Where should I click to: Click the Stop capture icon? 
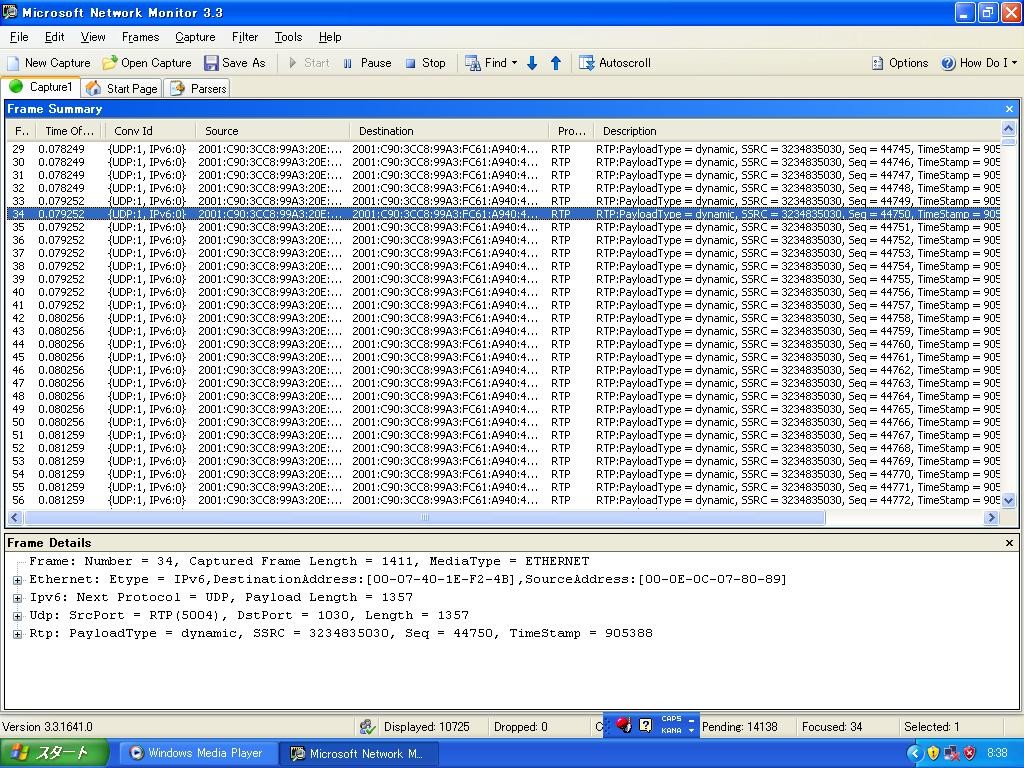click(x=410, y=63)
